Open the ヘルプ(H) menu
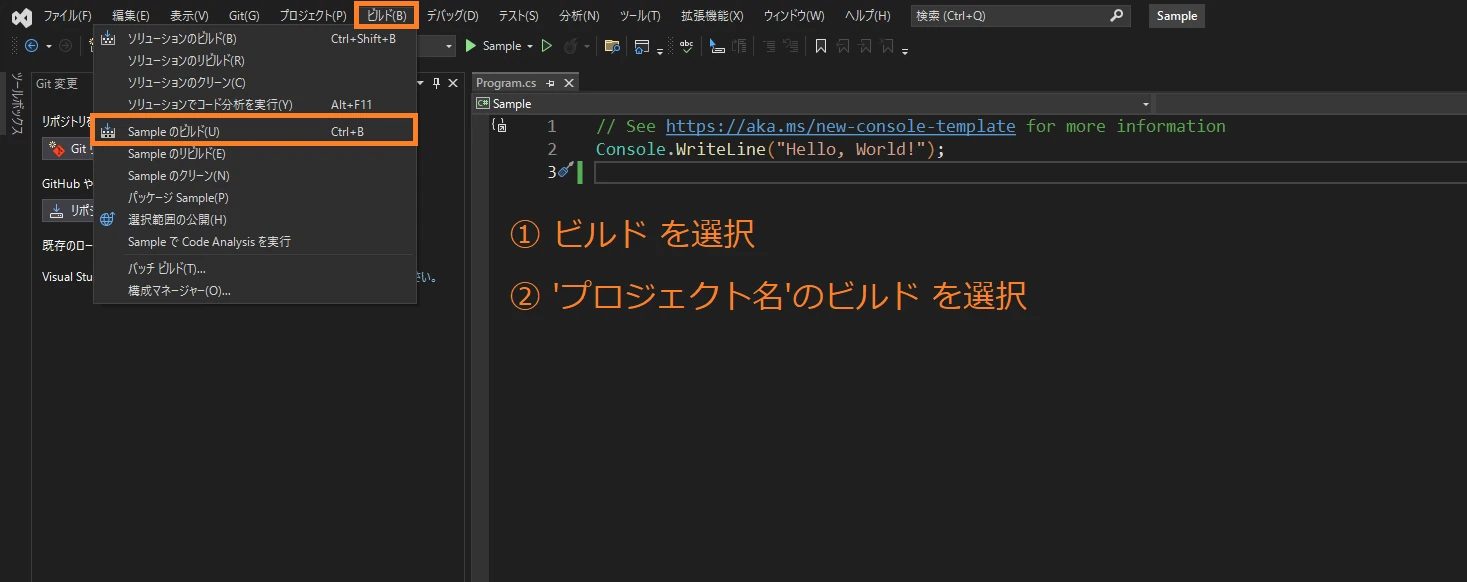This screenshot has height=582, width=1467. [x=867, y=16]
